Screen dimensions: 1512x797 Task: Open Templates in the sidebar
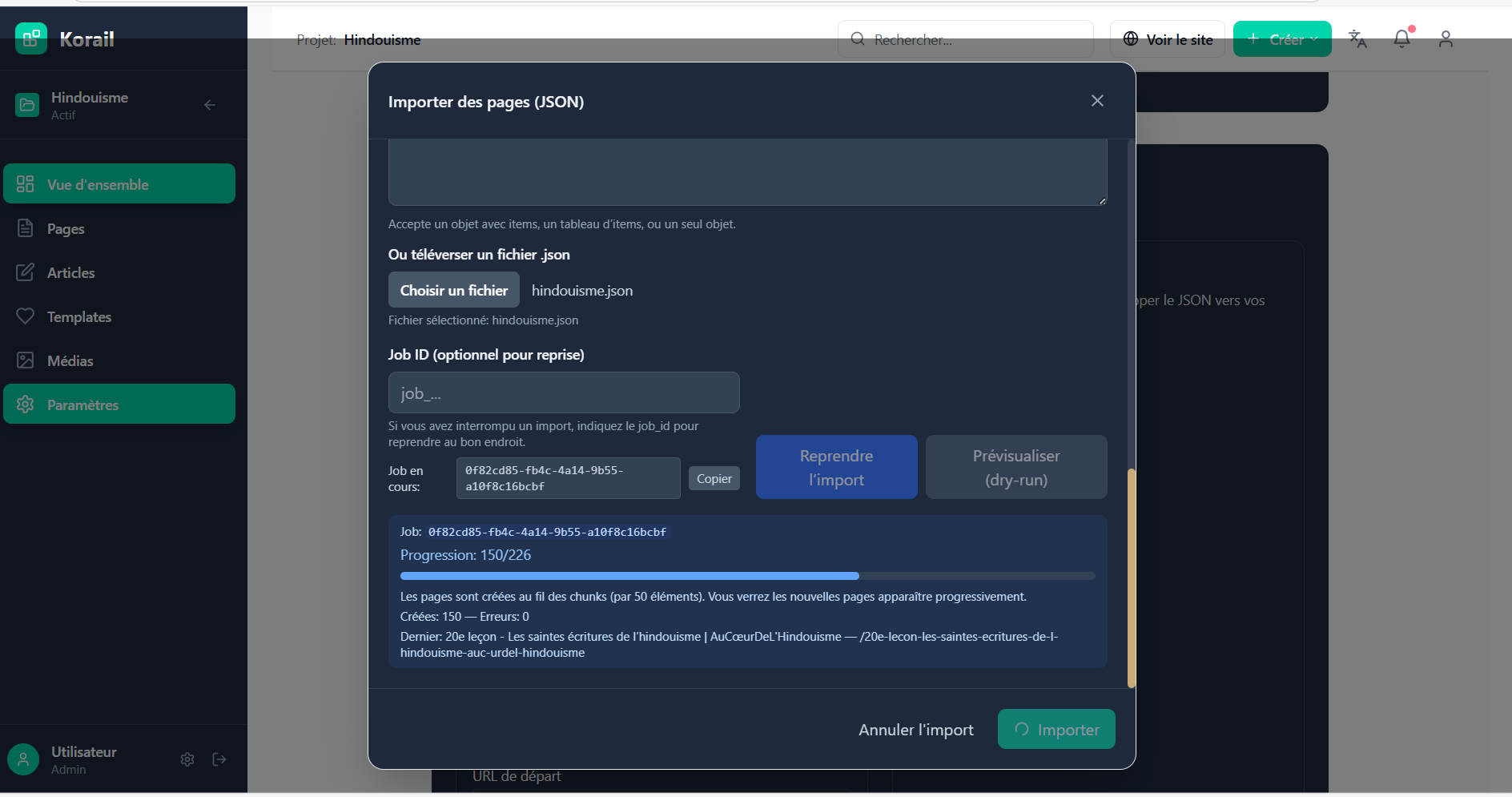tap(78, 317)
